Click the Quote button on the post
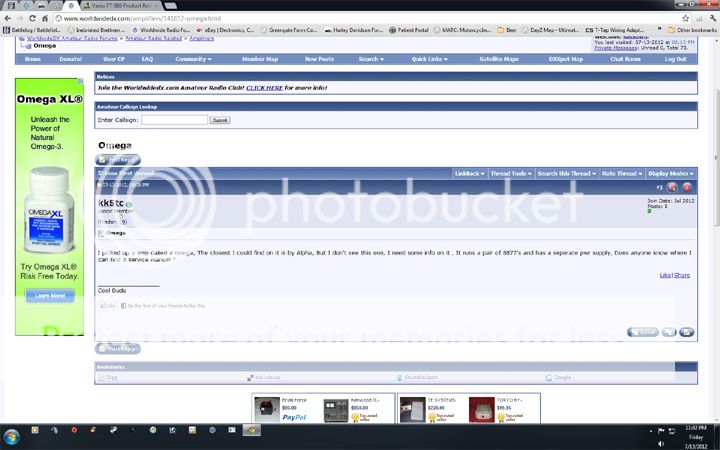This screenshot has height=450, width=720. click(643, 332)
